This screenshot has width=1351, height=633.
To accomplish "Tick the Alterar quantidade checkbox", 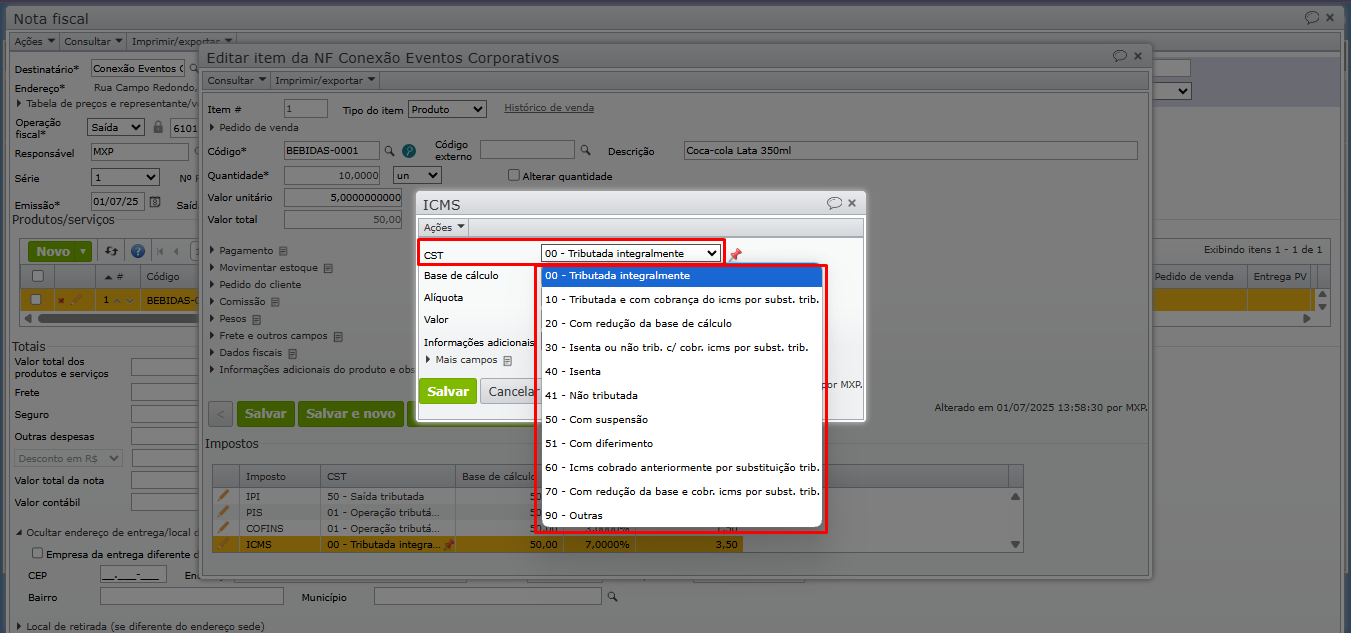I will pos(514,175).
